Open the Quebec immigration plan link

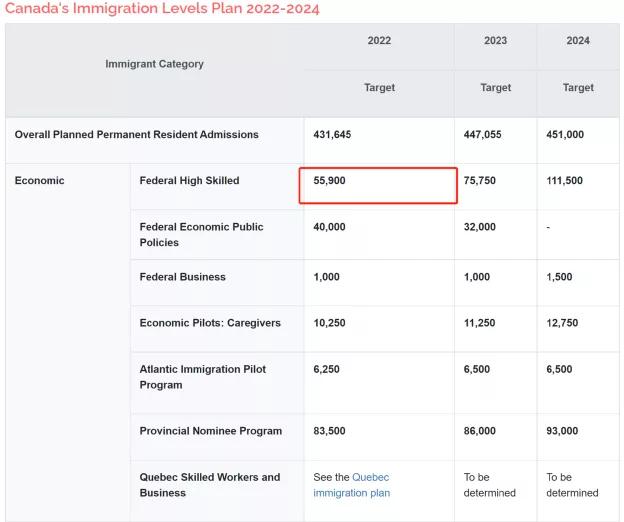(351, 485)
